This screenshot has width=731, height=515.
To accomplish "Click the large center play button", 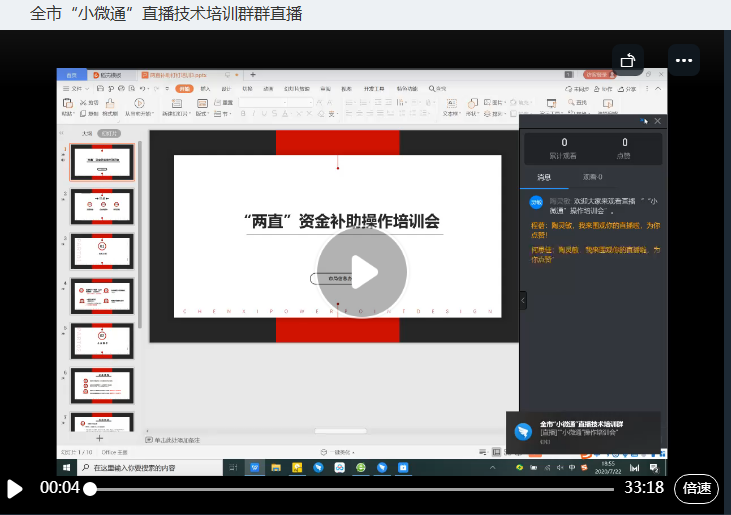I will (x=362, y=272).
